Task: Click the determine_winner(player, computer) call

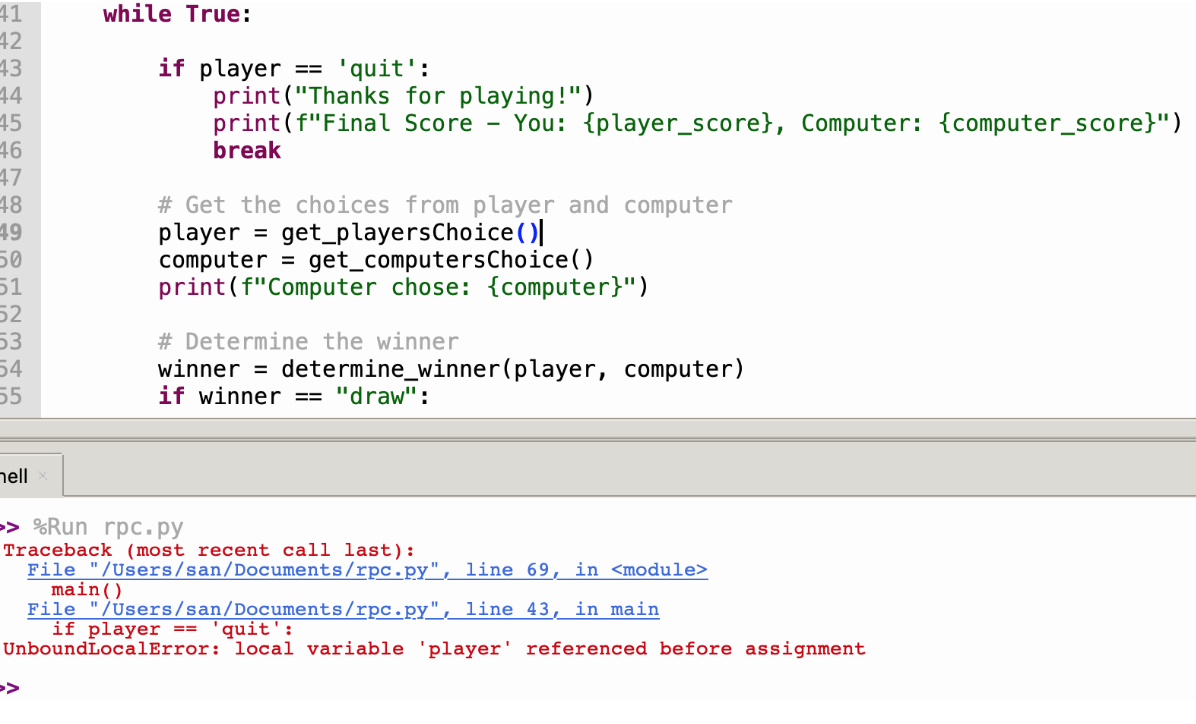Action: point(512,369)
